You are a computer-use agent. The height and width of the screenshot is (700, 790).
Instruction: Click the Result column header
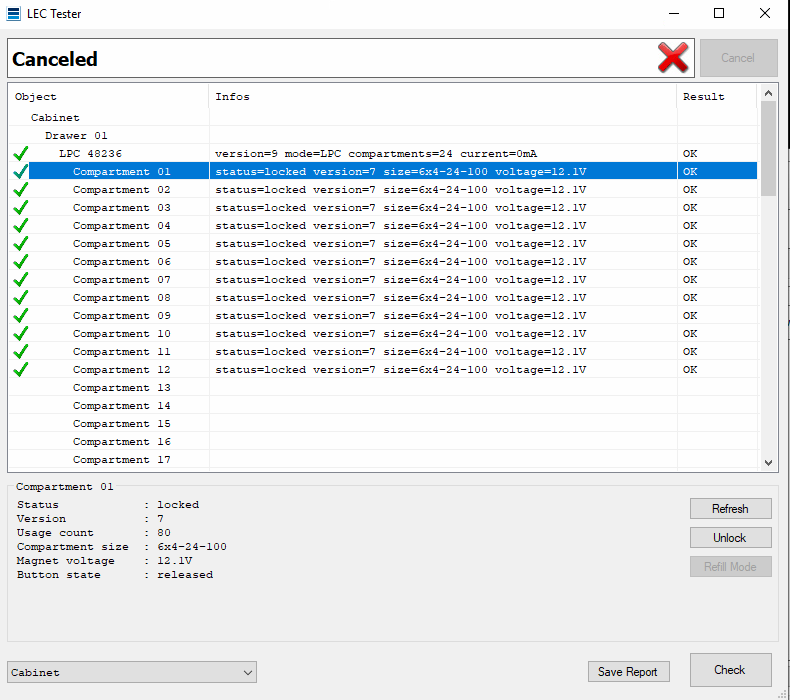tap(717, 96)
